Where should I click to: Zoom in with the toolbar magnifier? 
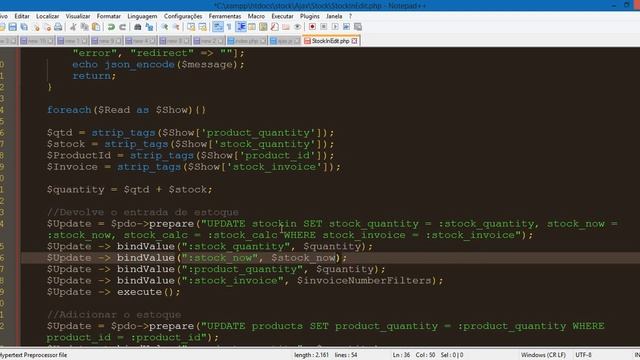164,27
